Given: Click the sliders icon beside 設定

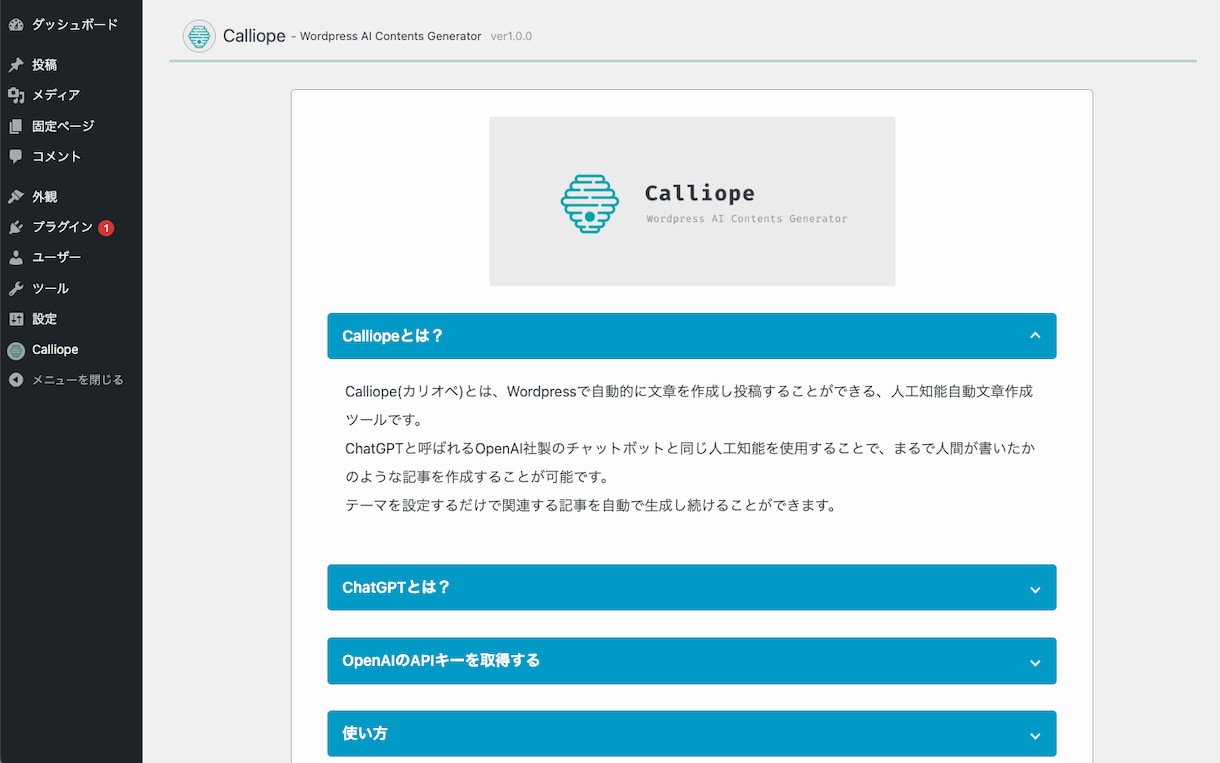Looking at the screenshot, I should pyautogui.click(x=16, y=319).
